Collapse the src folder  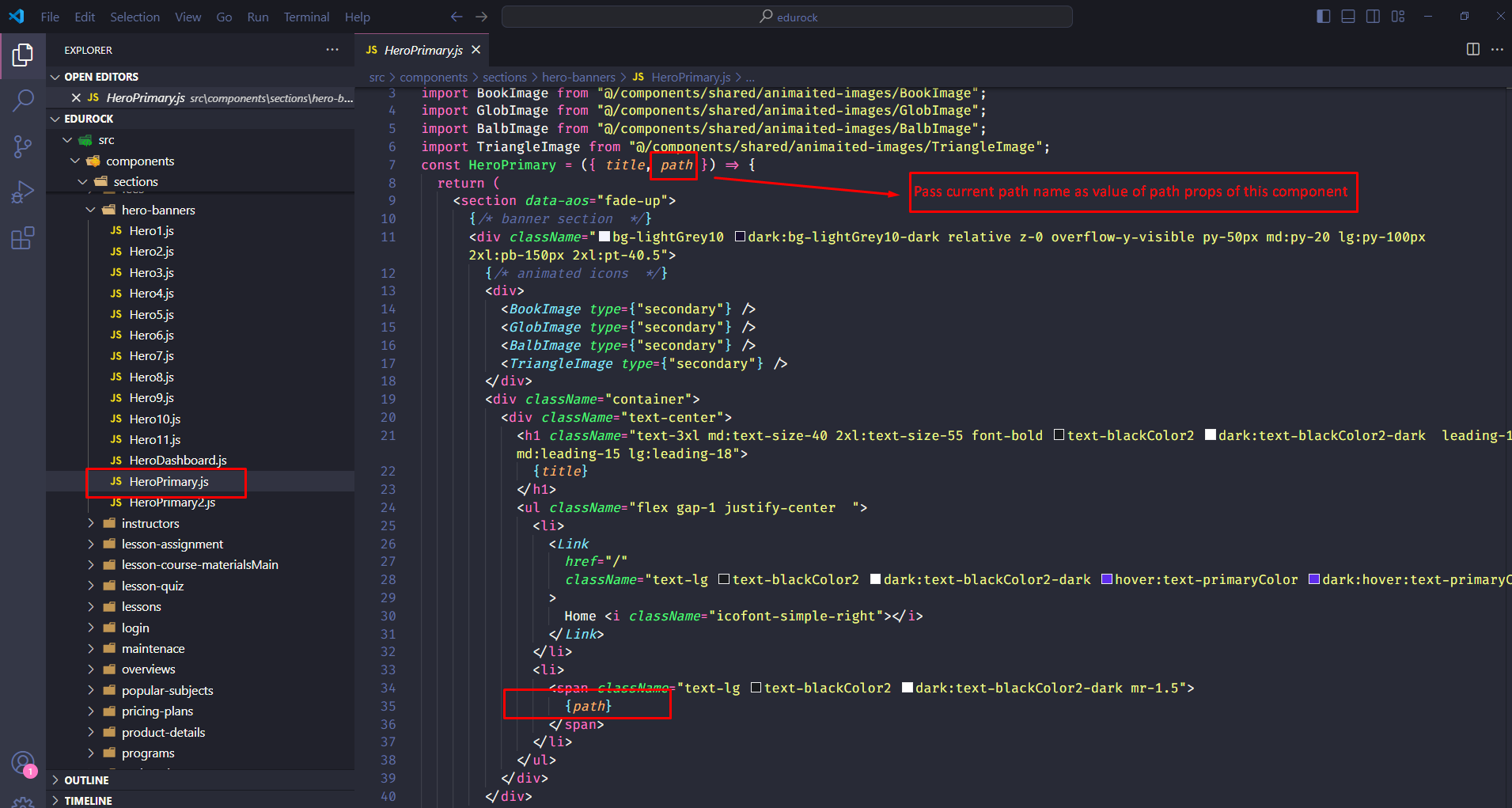click(200, 140)
